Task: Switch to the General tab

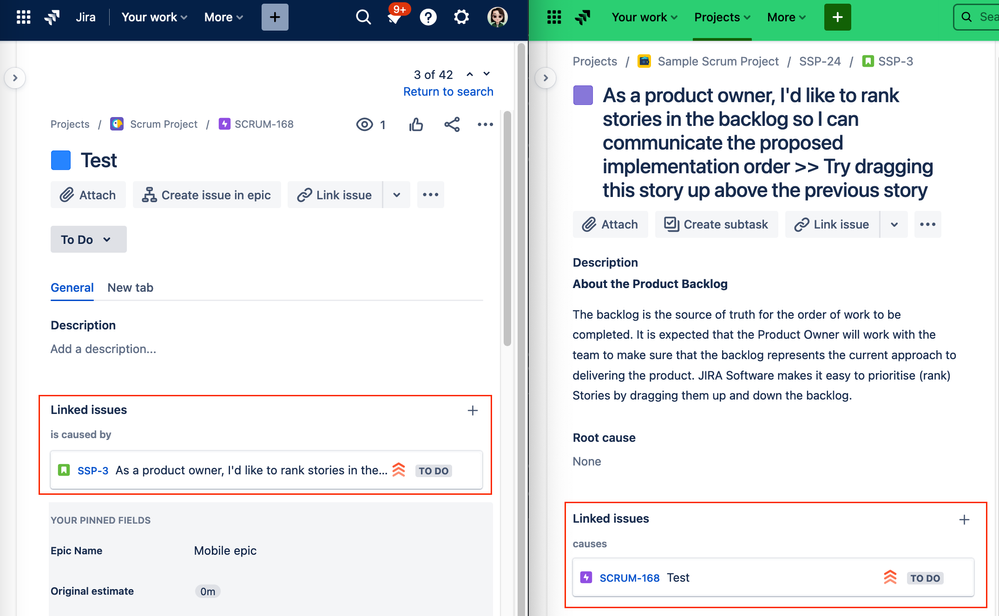Action: click(72, 288)
